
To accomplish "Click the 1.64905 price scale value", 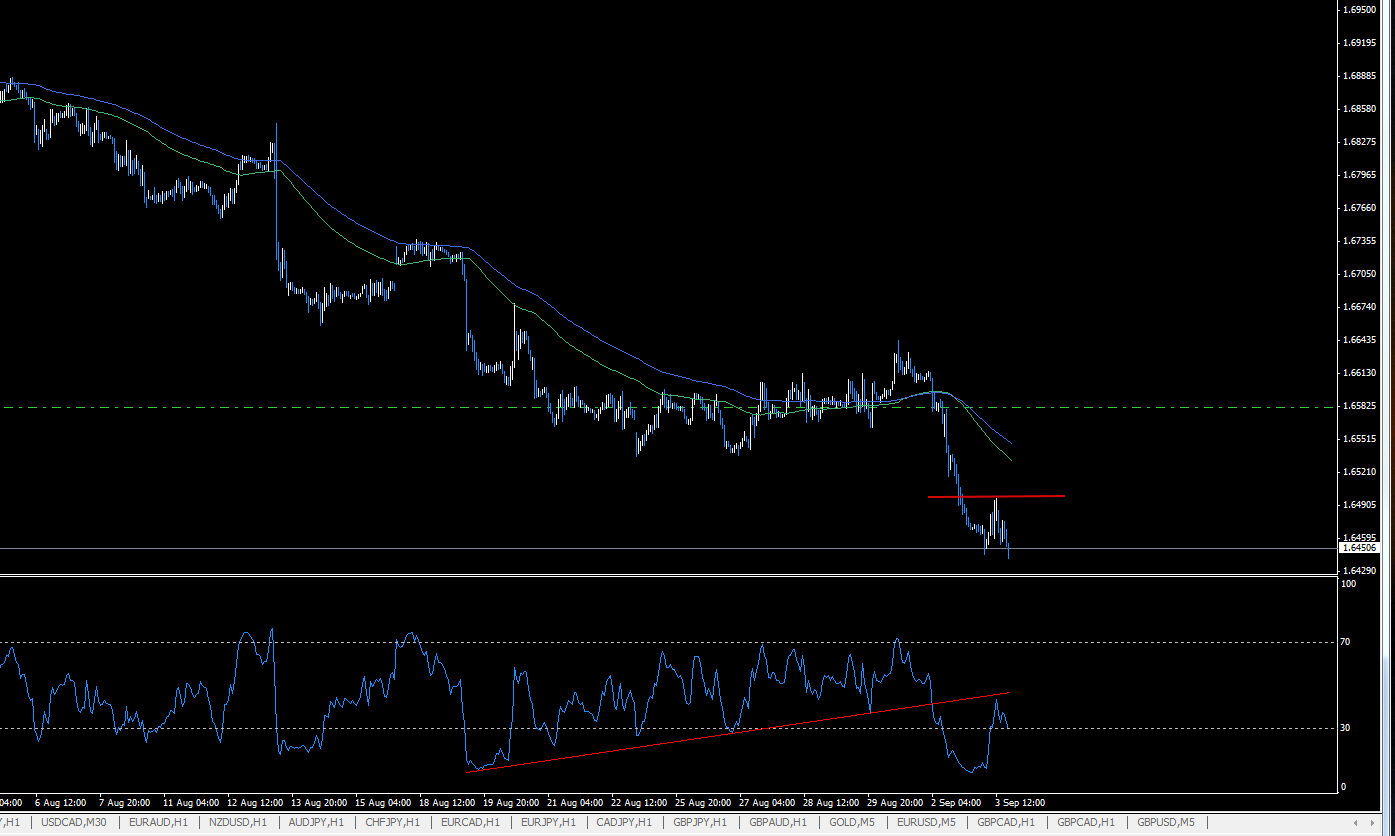I will coord(1358,505).
